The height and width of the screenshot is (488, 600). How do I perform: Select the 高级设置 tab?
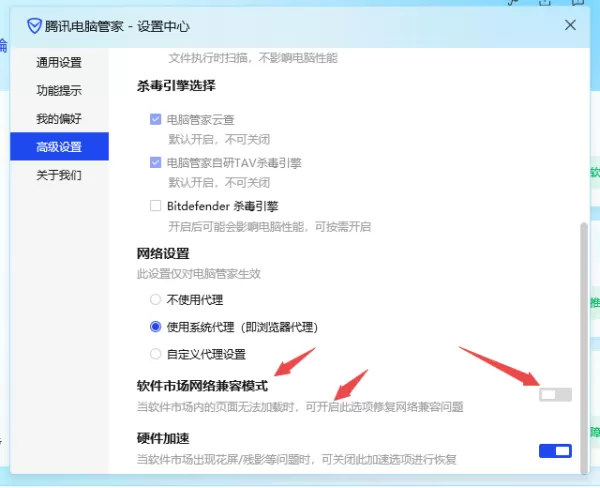[59, 147]
